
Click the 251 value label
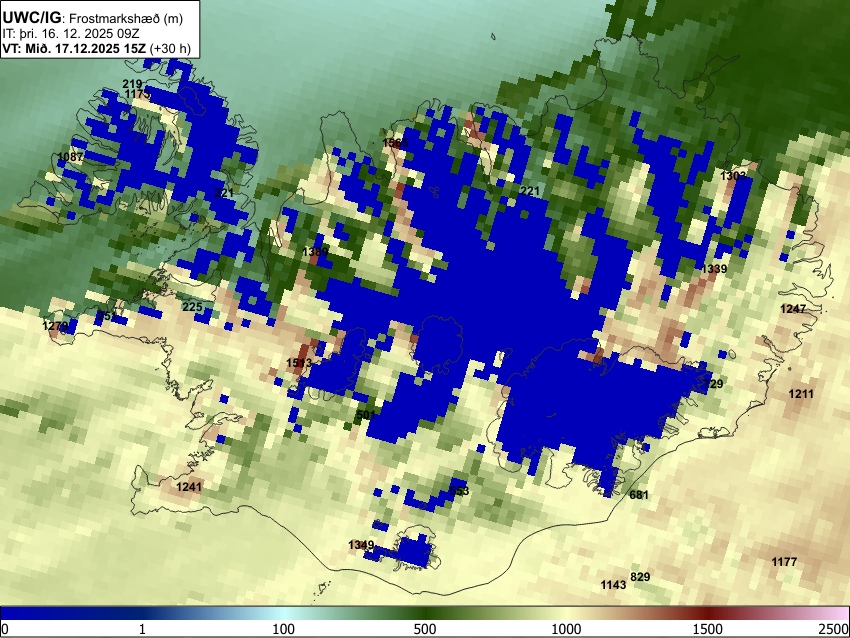[107, 316]
